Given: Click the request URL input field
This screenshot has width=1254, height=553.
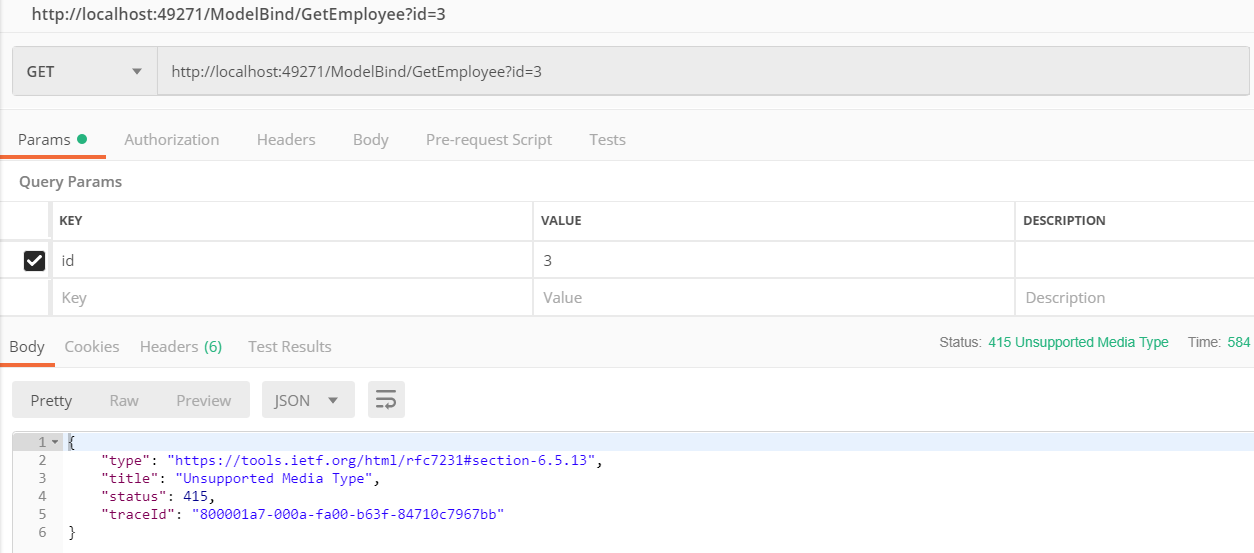Looking at the screenshot, I should [700, 72].
